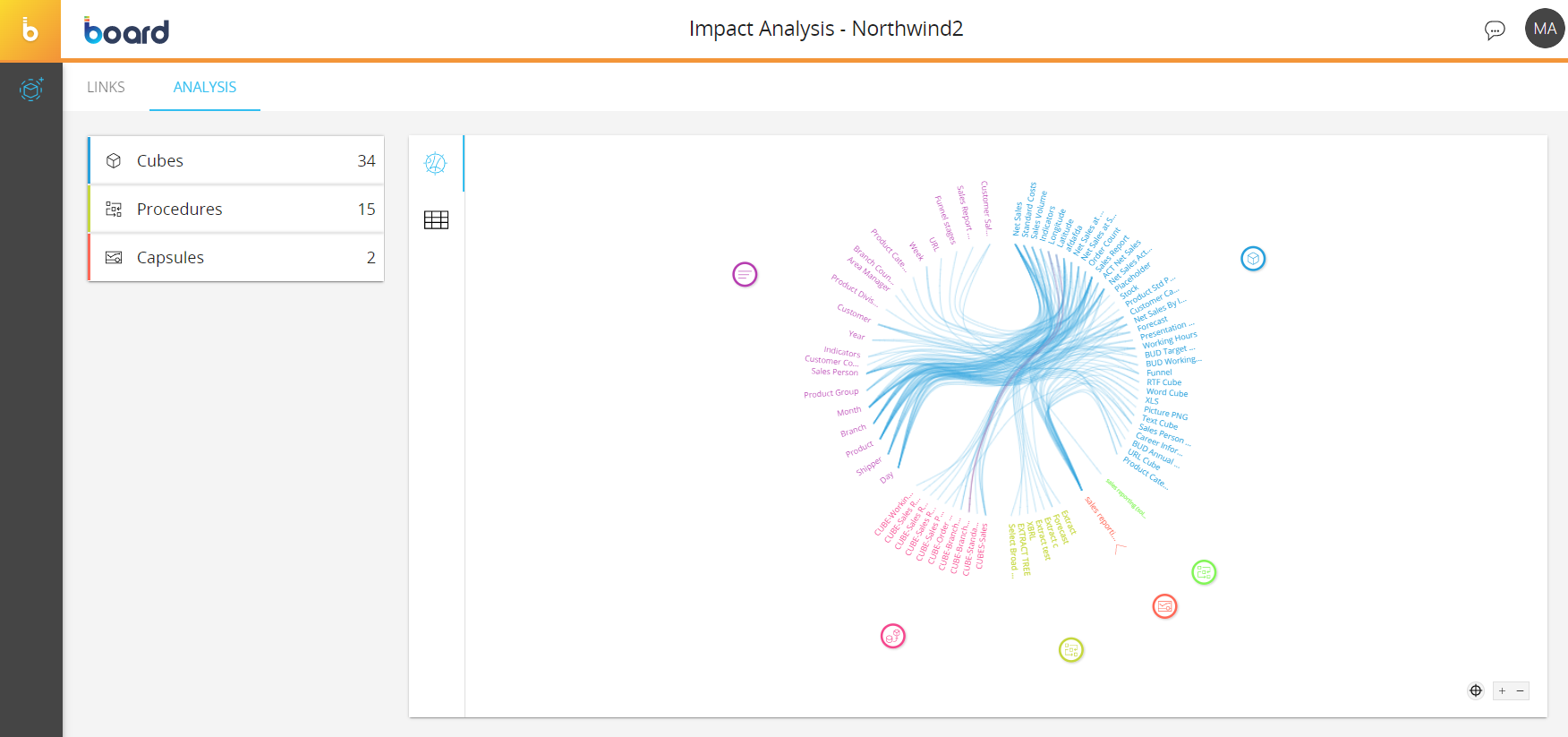This screenshot has width=1568, height=737.
Task: Select the ANALYSIS tab
Action: 205,87
